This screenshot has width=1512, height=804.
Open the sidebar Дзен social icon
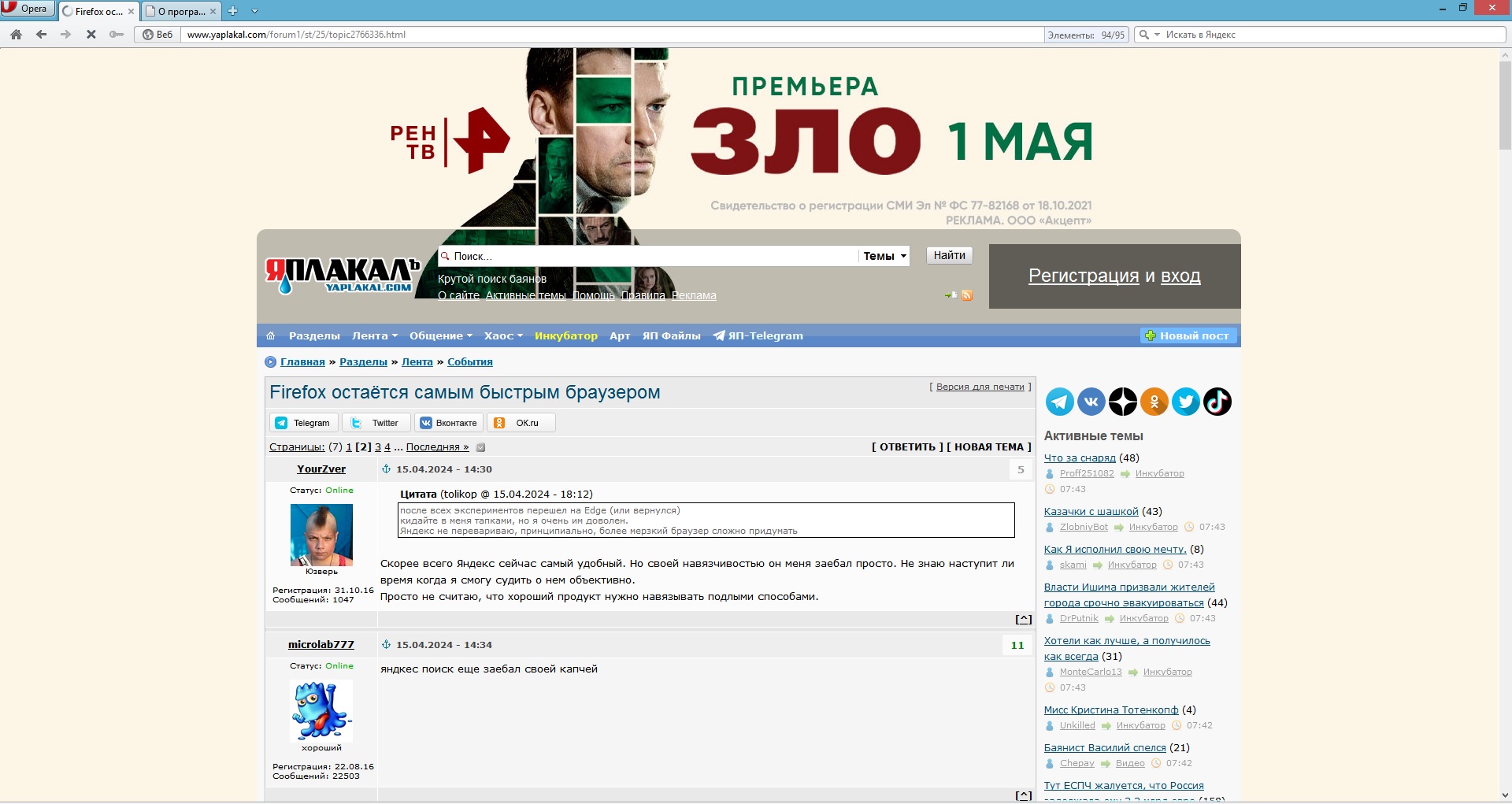tap(1123, 402)
